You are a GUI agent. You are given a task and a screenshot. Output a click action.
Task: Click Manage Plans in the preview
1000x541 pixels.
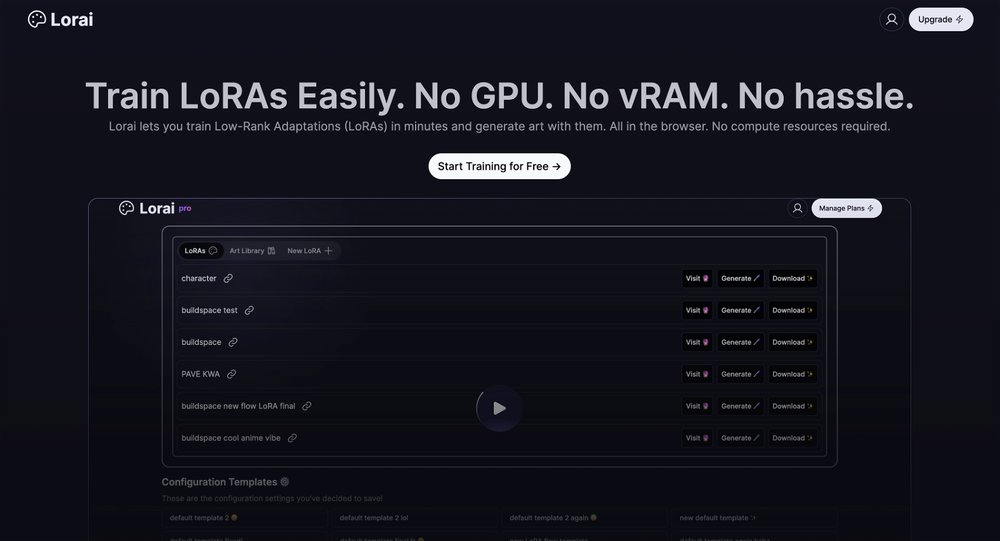tap(846, 208)
